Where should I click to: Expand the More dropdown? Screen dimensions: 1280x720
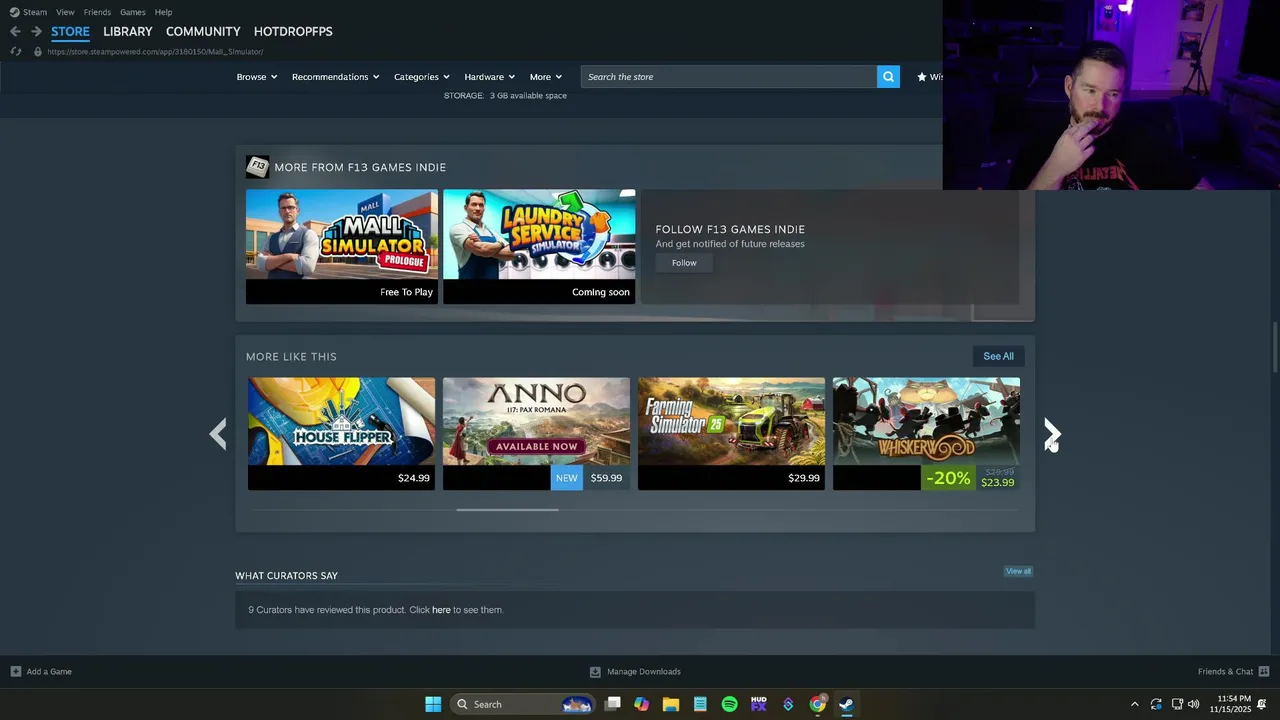tap(545, 77)
